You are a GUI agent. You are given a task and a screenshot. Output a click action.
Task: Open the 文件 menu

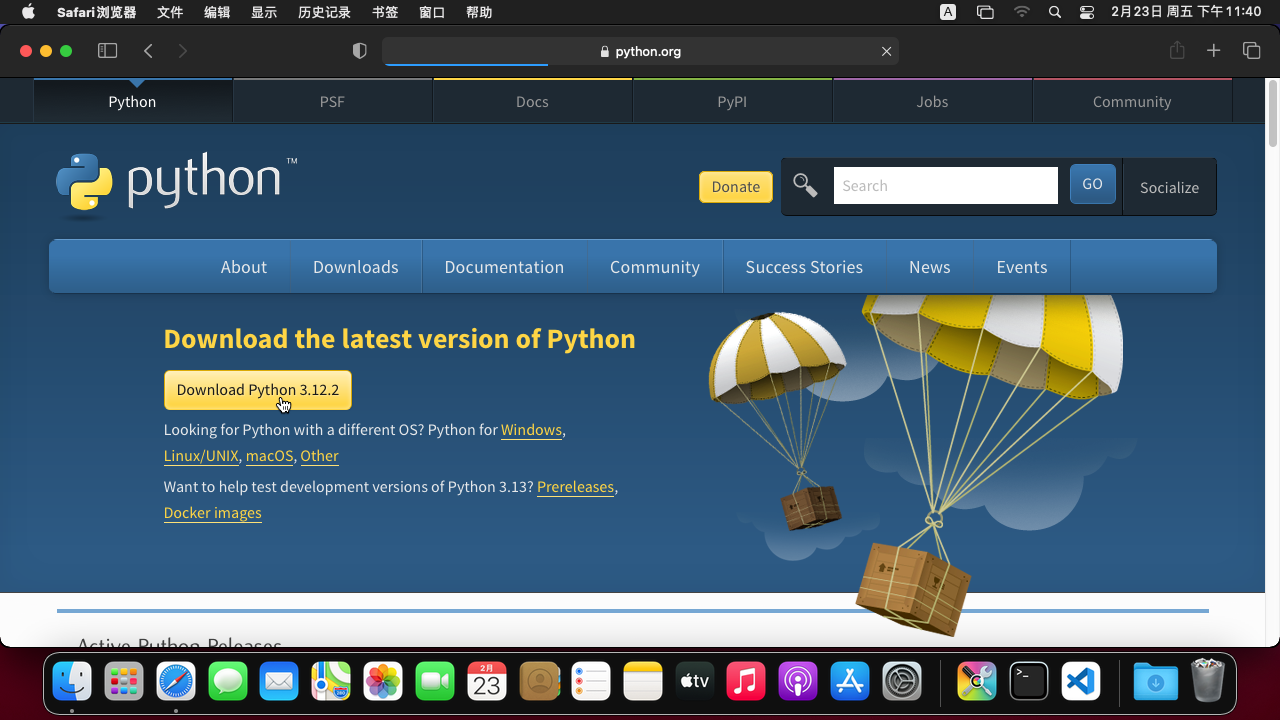[170, 12]
